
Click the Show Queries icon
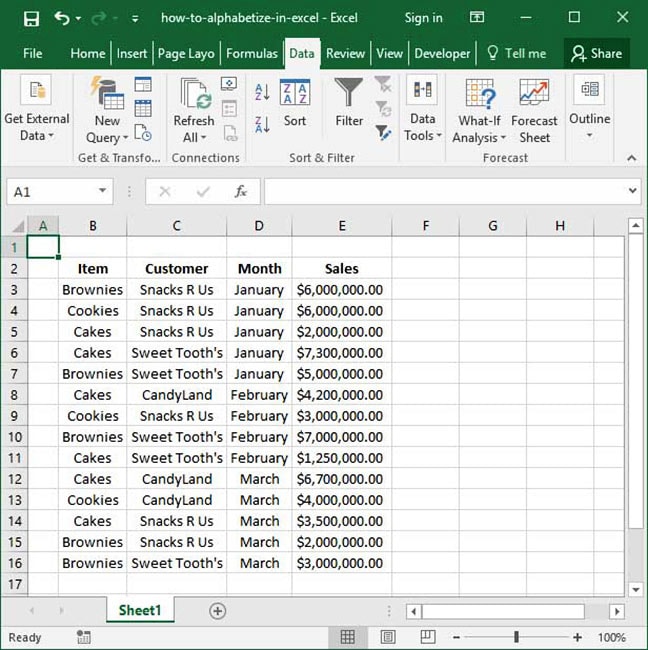[143, 85]
